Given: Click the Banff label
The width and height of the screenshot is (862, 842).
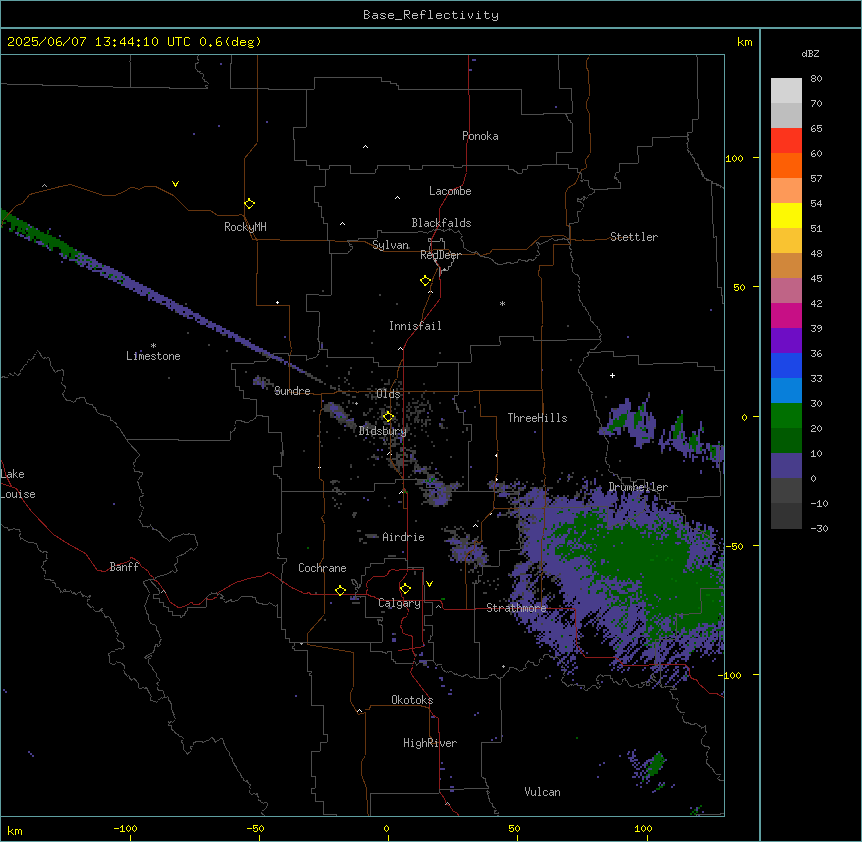Looking at the screenshot, I should [x=124, y=567].
